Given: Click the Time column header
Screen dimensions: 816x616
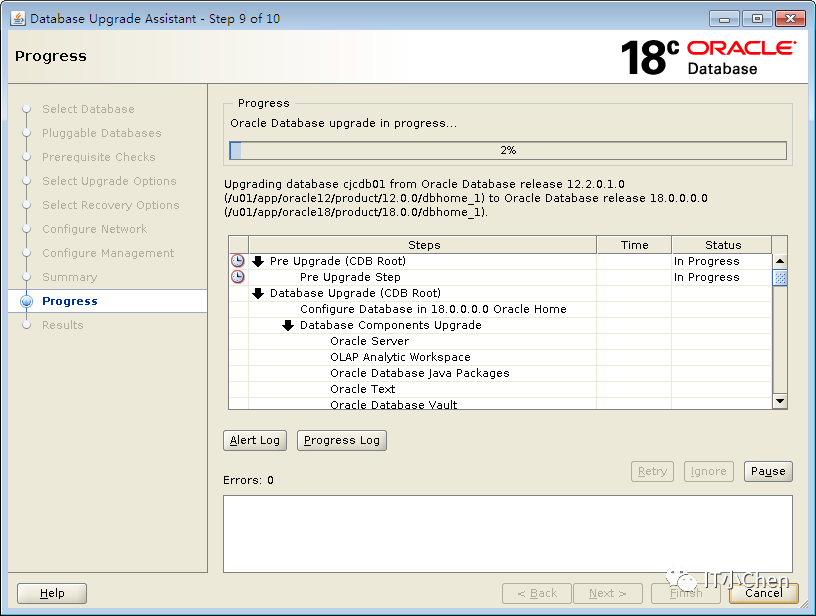Looking at the screenshot, I should (634, 245).
